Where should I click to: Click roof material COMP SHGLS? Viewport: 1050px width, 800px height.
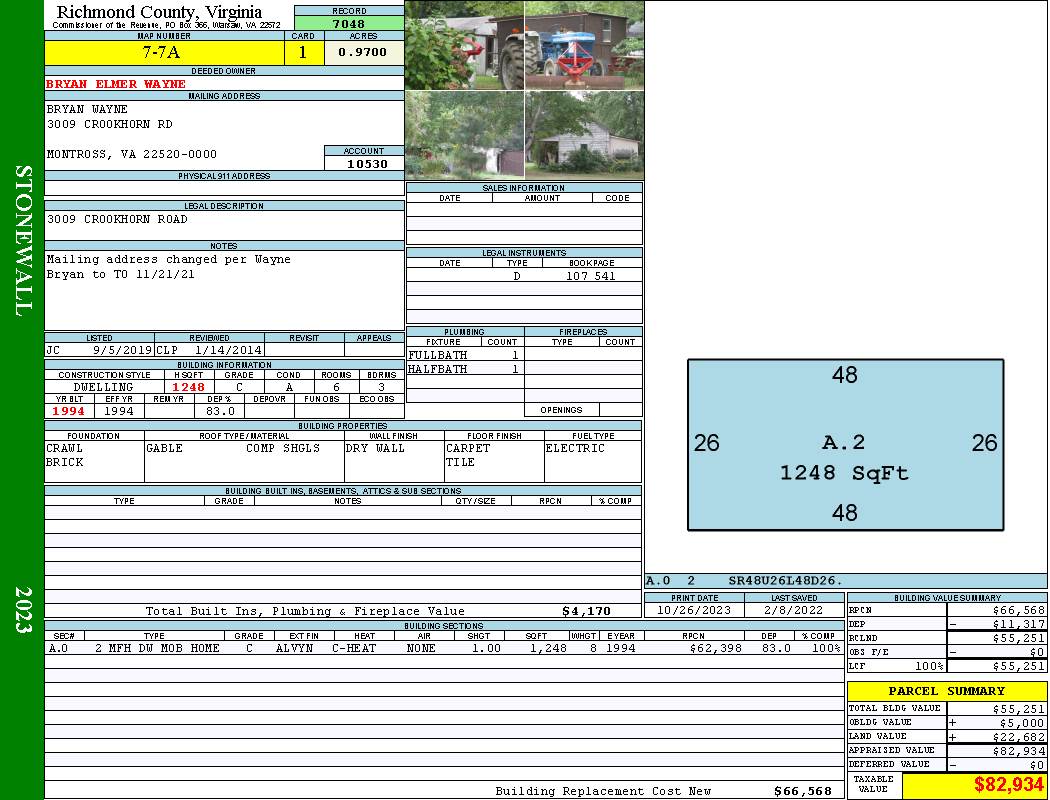pos(283,448)
